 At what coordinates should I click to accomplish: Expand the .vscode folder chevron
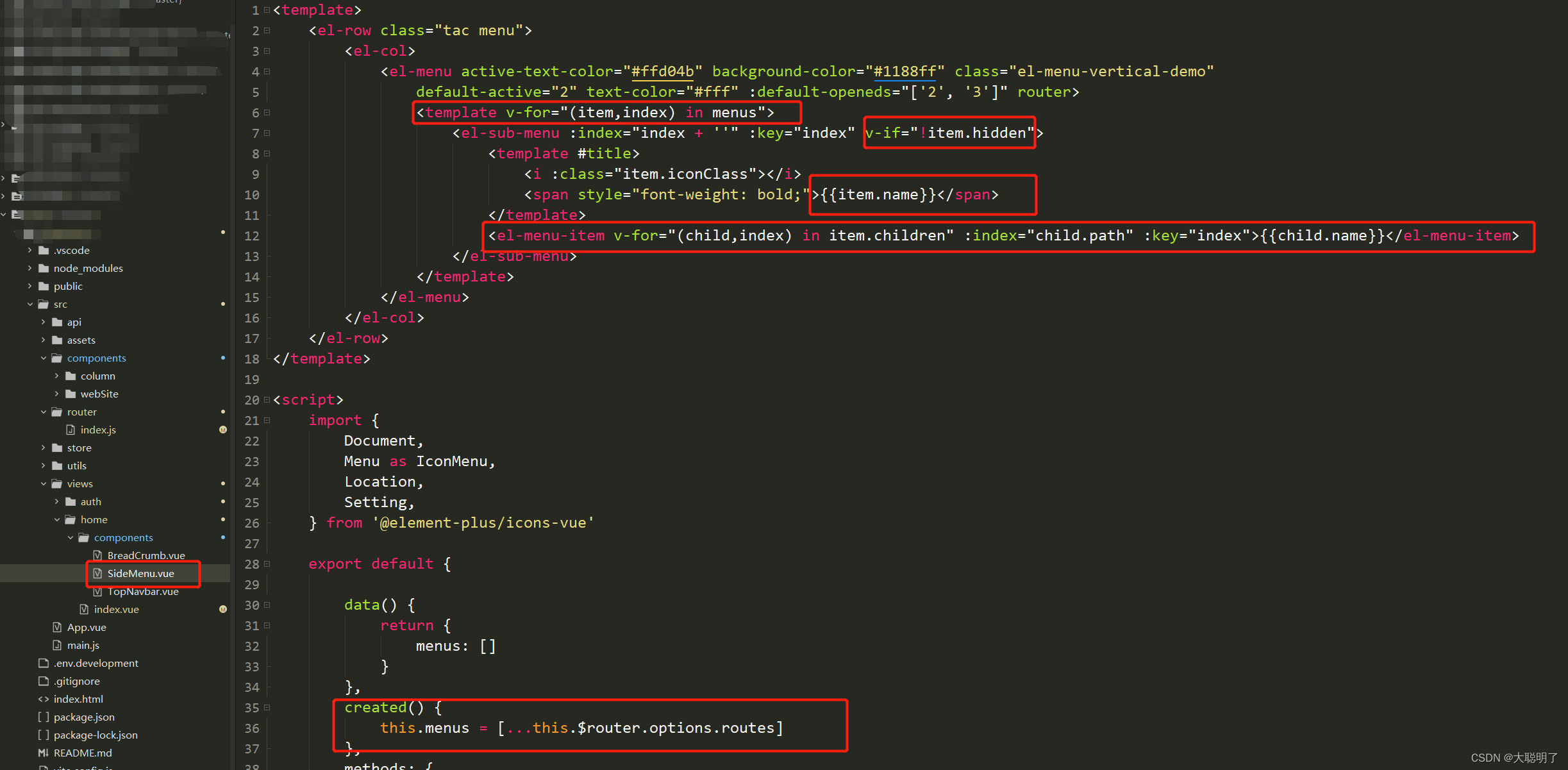click(x=29, y=250)
